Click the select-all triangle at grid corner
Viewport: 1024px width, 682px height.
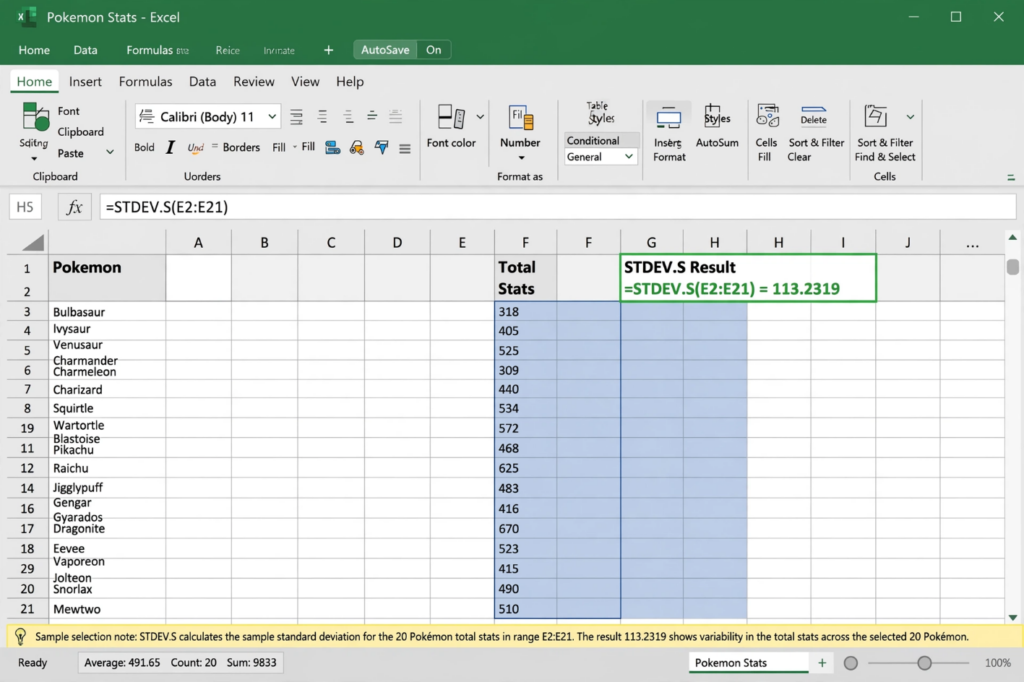(33, 242)
